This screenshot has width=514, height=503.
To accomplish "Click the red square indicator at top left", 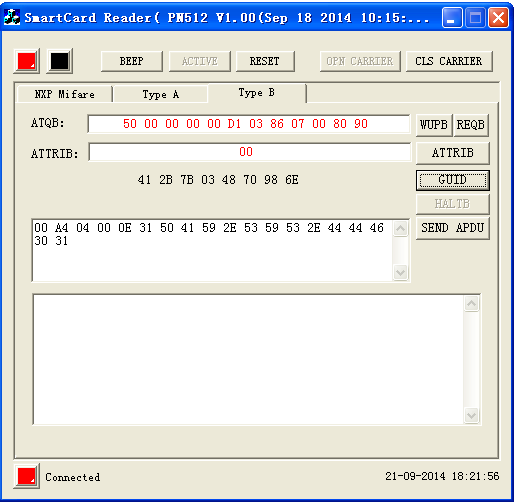I will pyautogui.click(x=27, y=61).
